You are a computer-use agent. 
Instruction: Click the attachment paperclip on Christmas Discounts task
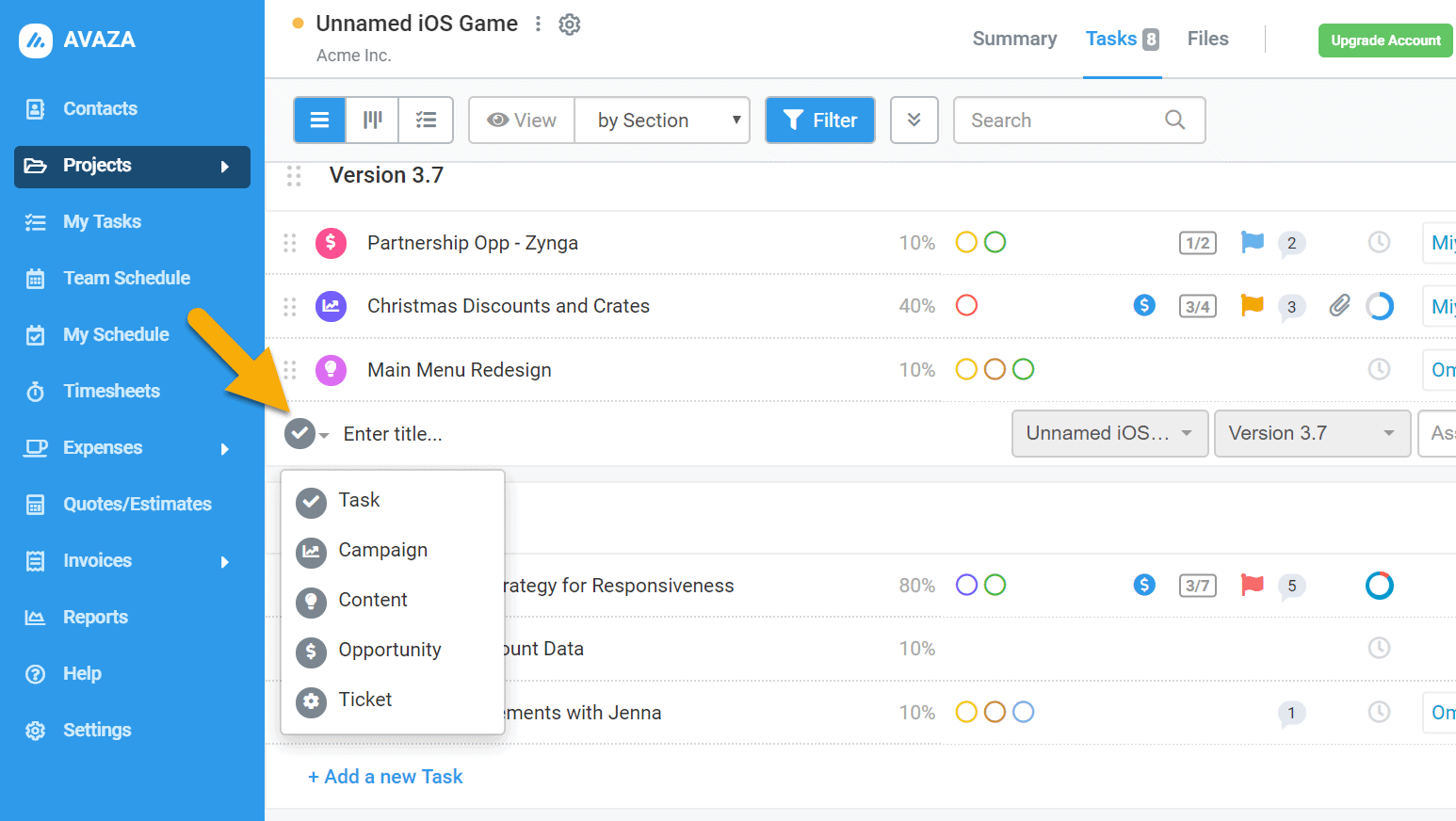[x=1338, y=305]
